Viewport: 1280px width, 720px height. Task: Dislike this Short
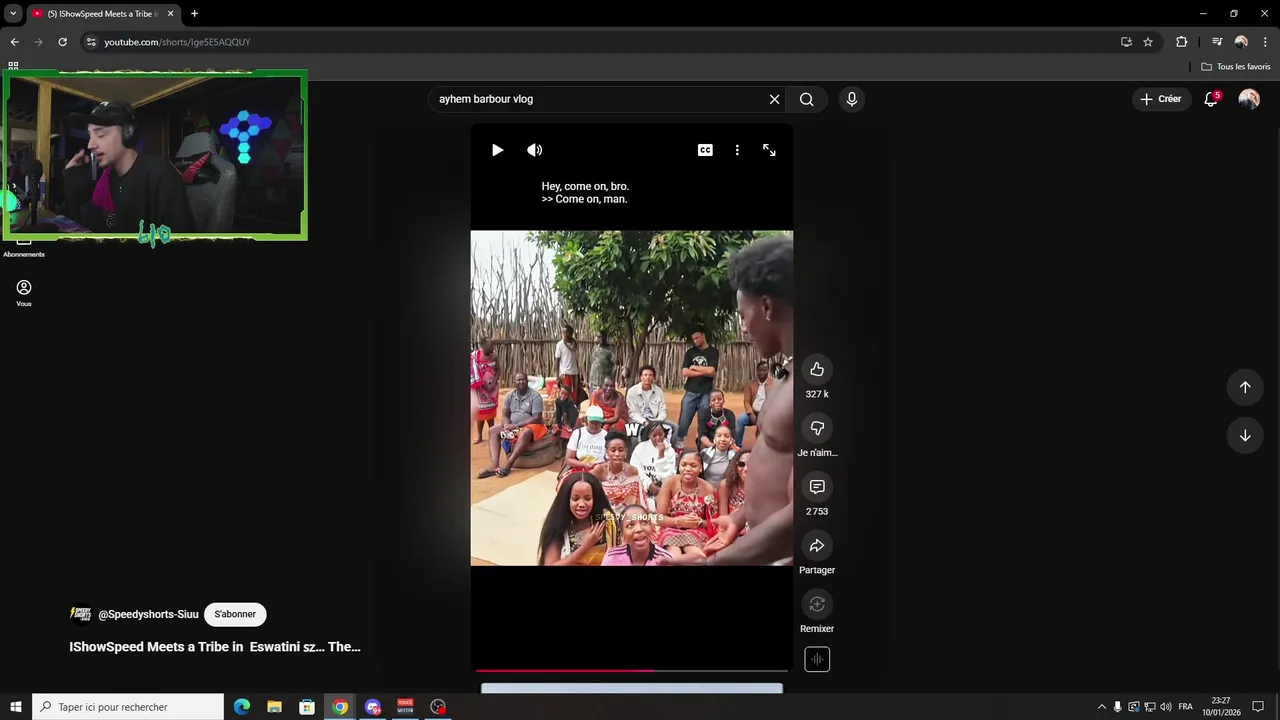click(x=817, y=428)
